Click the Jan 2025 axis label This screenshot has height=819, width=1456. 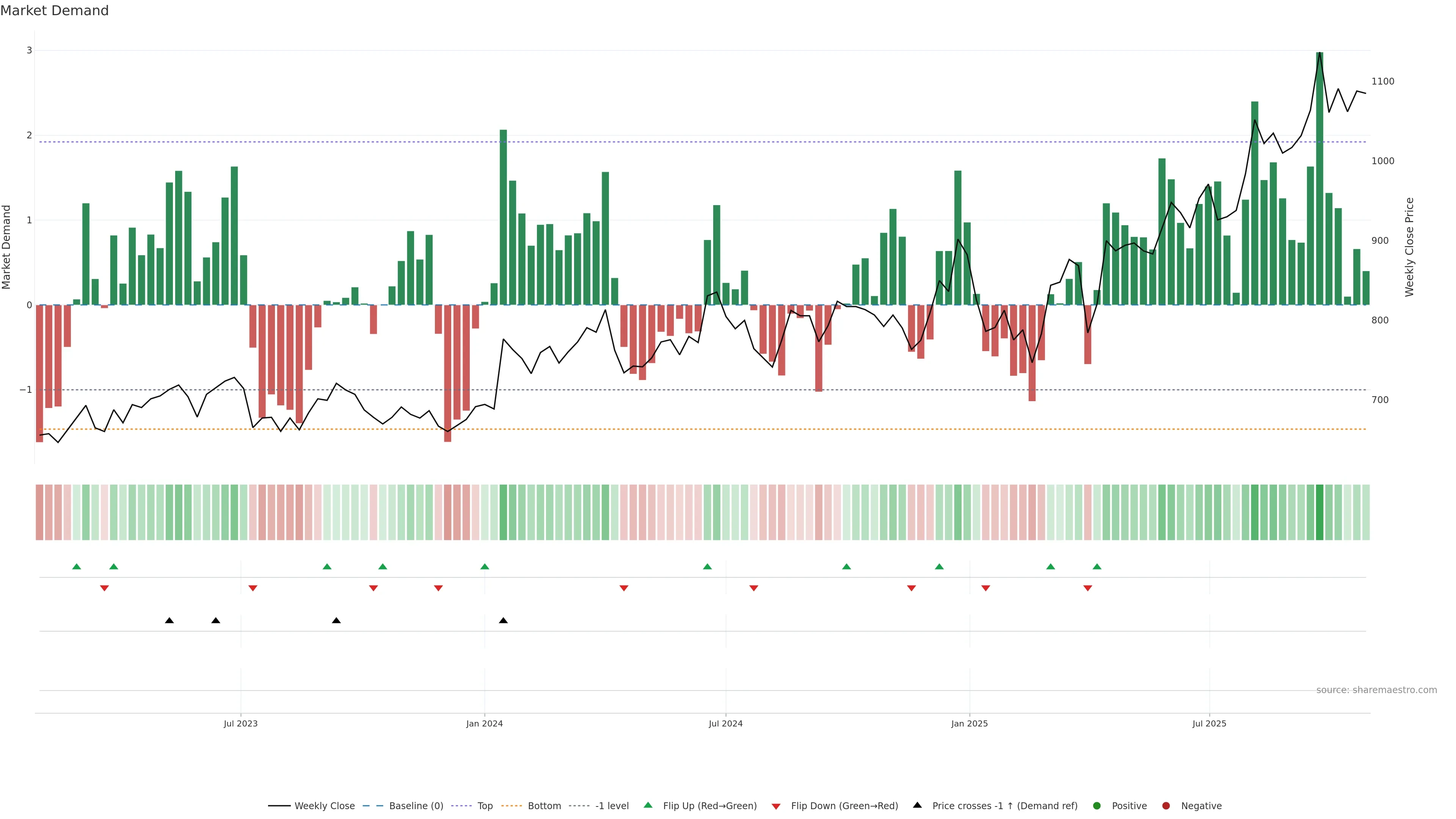point(970,723)
